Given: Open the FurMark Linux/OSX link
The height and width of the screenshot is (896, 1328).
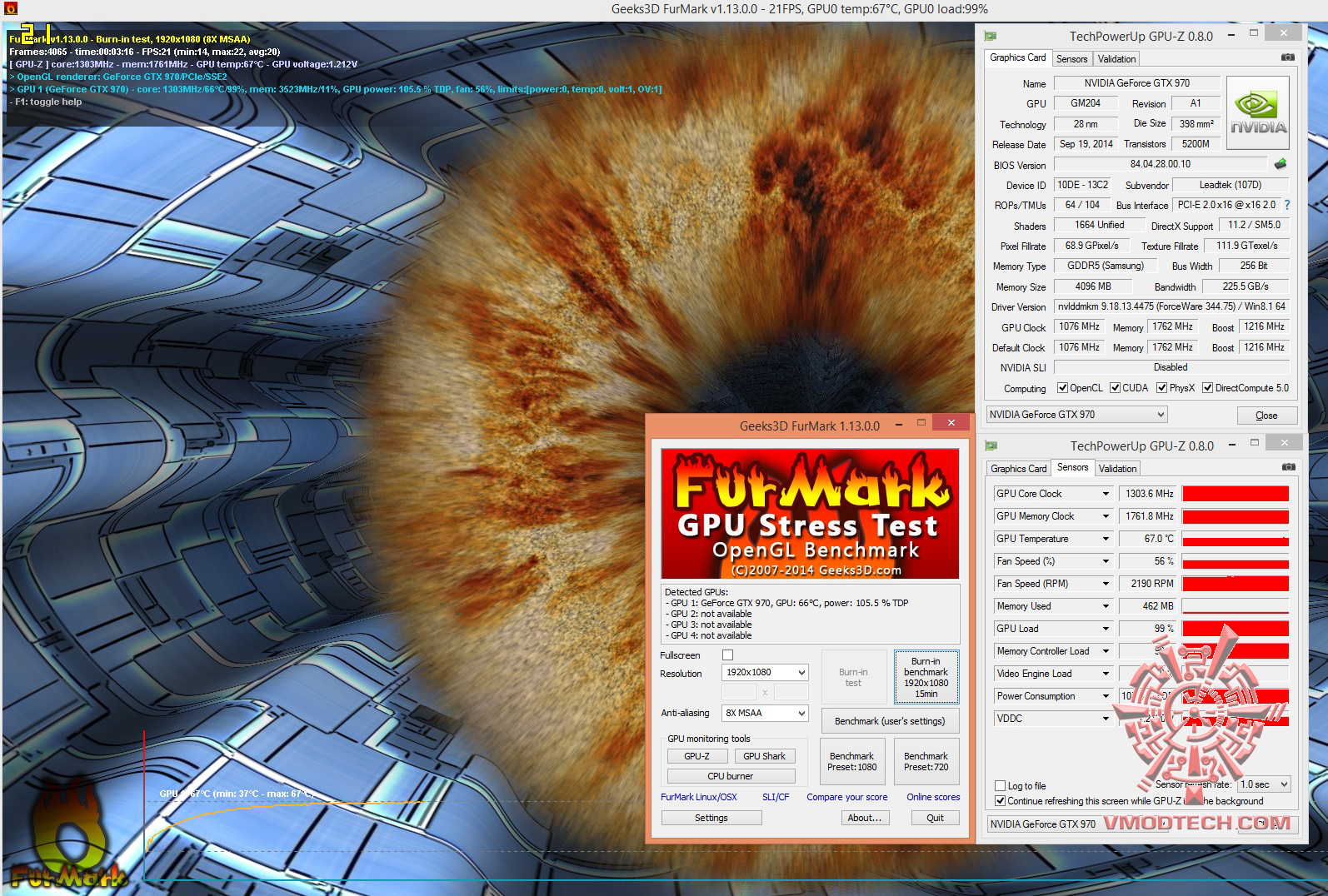Looking at the screenshot, I should 699,797.
